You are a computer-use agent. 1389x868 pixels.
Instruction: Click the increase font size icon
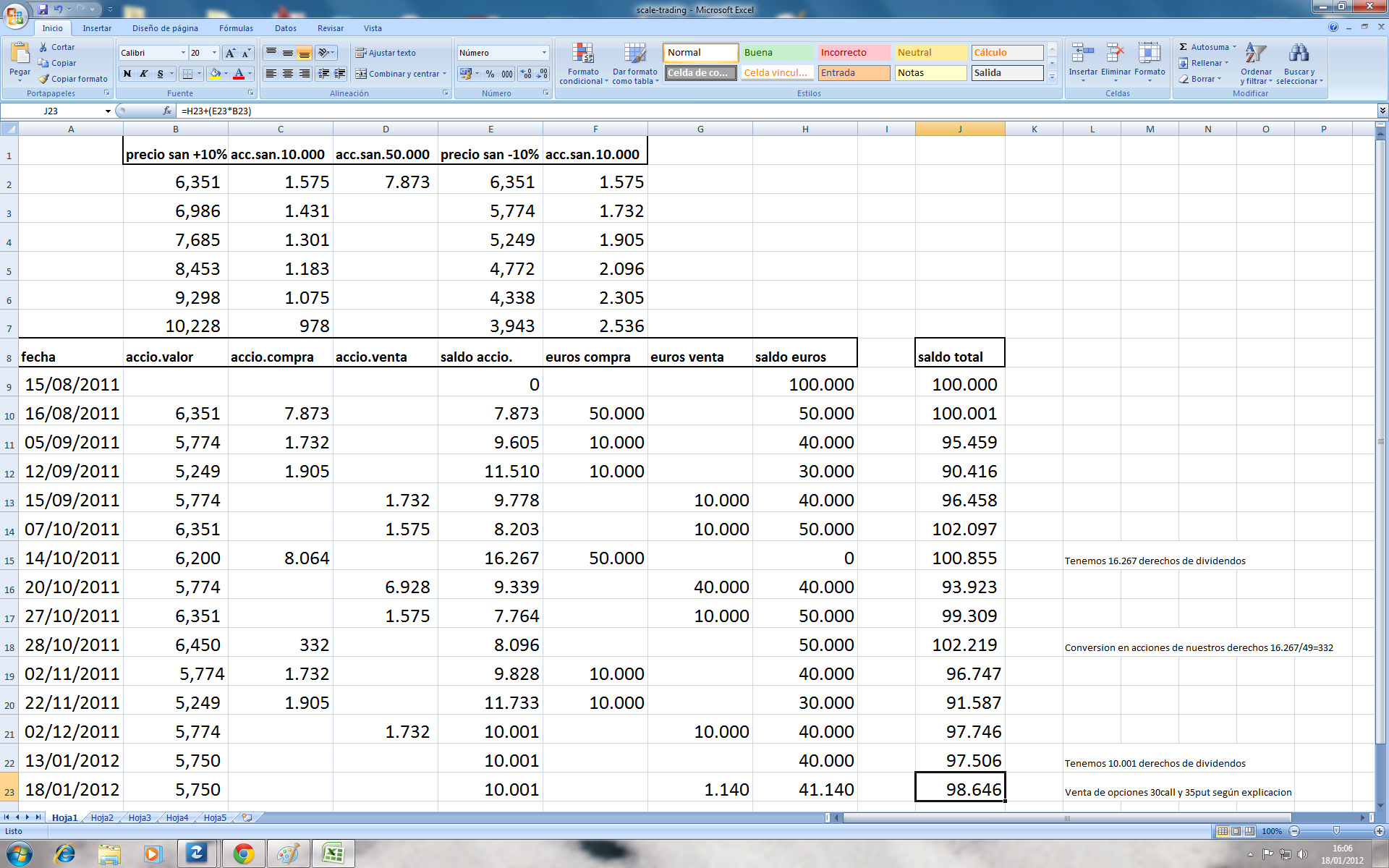(230, 53)
